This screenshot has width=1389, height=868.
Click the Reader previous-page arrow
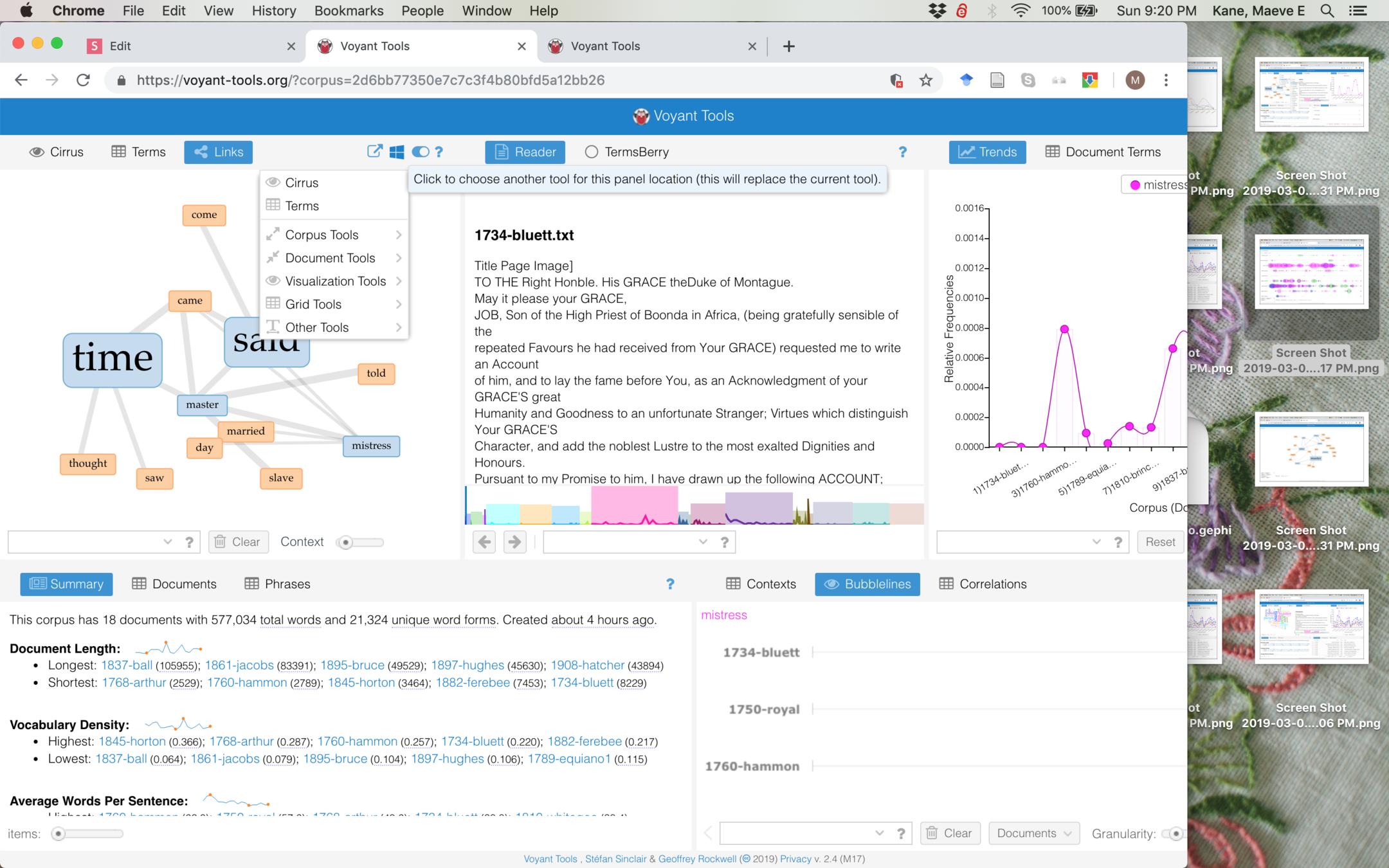[x=485, y=542]
